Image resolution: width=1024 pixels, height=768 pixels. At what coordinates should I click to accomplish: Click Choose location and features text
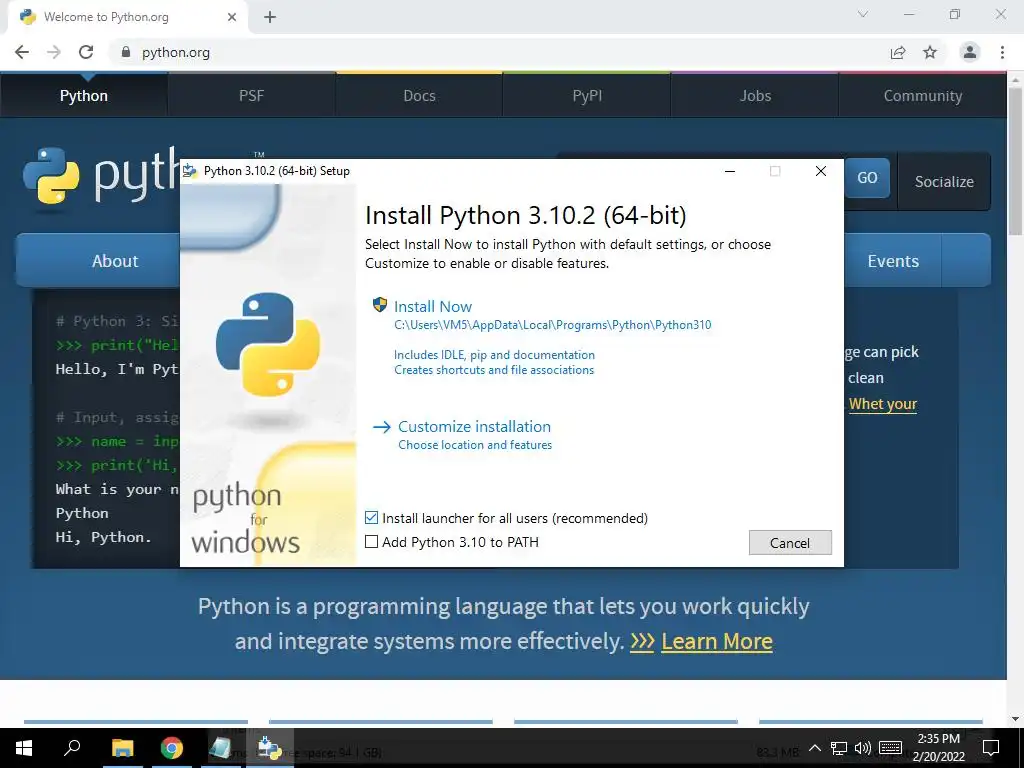point(475,445)
